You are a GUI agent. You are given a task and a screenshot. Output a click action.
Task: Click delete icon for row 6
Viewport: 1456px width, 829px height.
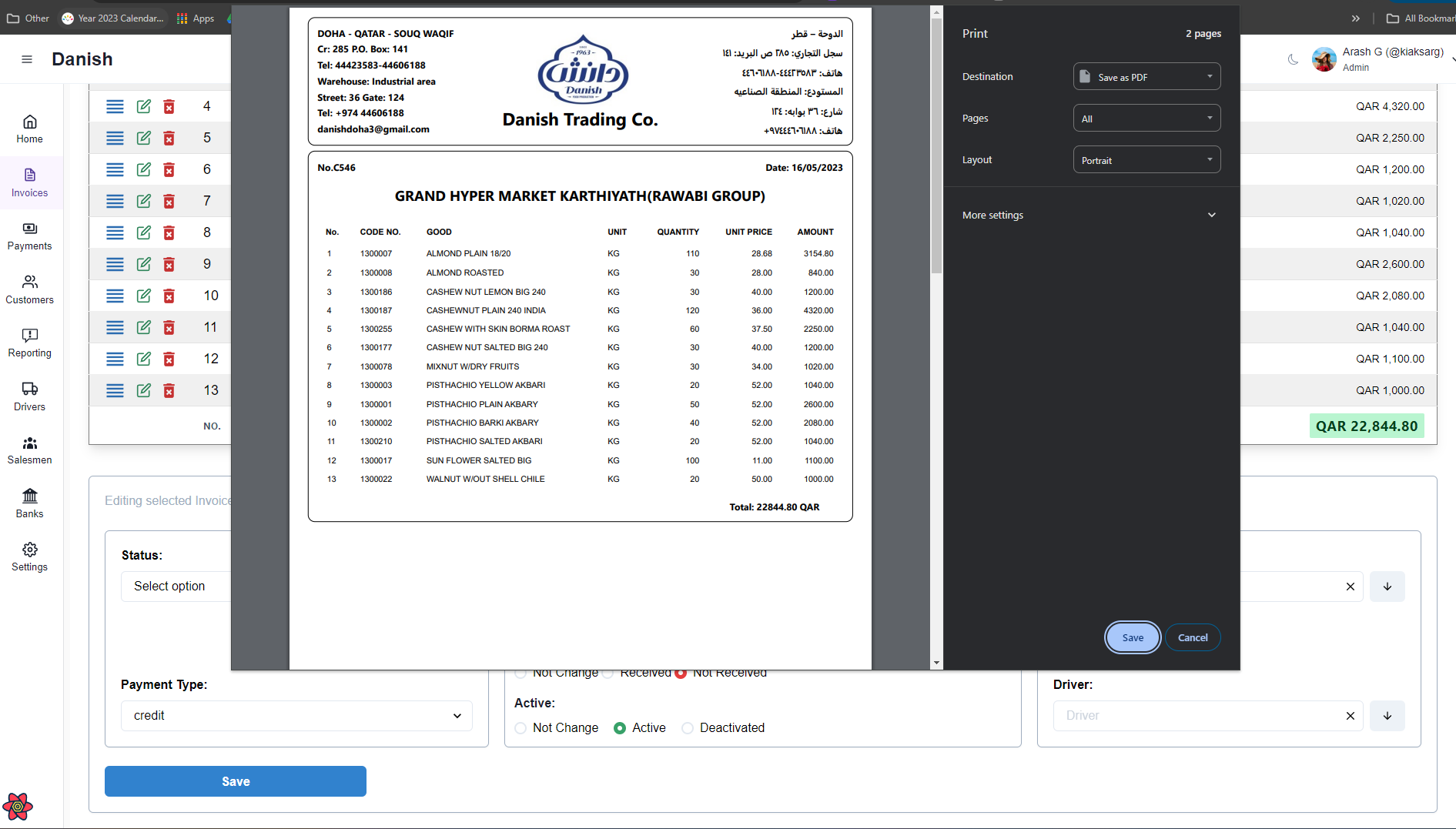(x=169, y=169)
